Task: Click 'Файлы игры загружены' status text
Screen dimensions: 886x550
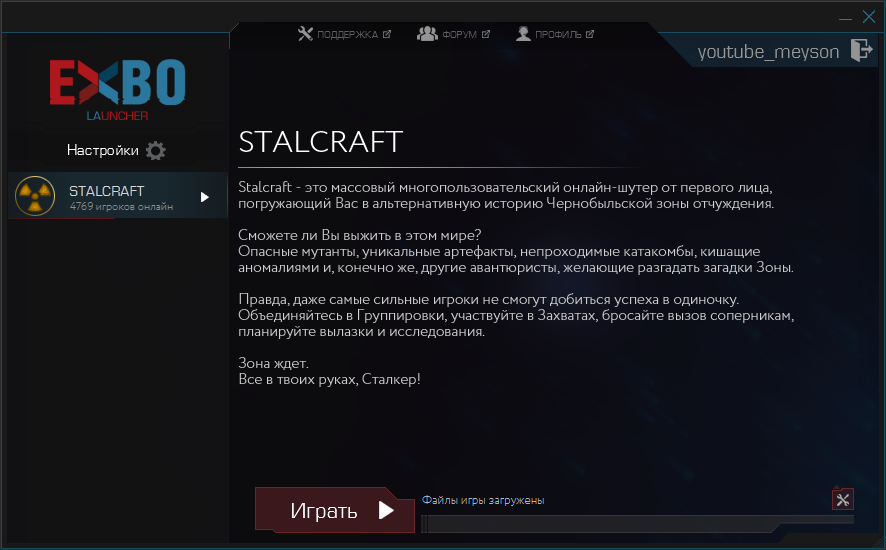Action: click(483, 500)
